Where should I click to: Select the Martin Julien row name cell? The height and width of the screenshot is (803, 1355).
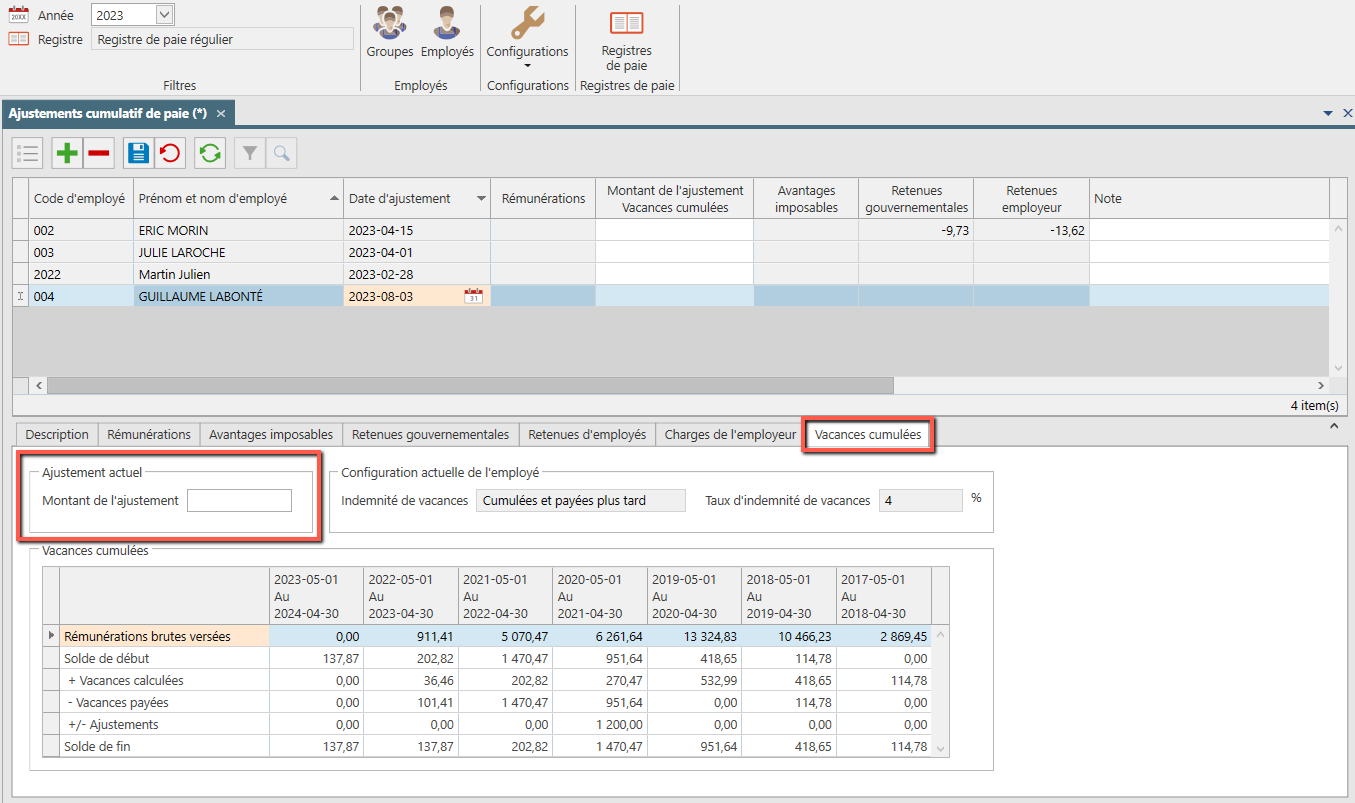239,274
